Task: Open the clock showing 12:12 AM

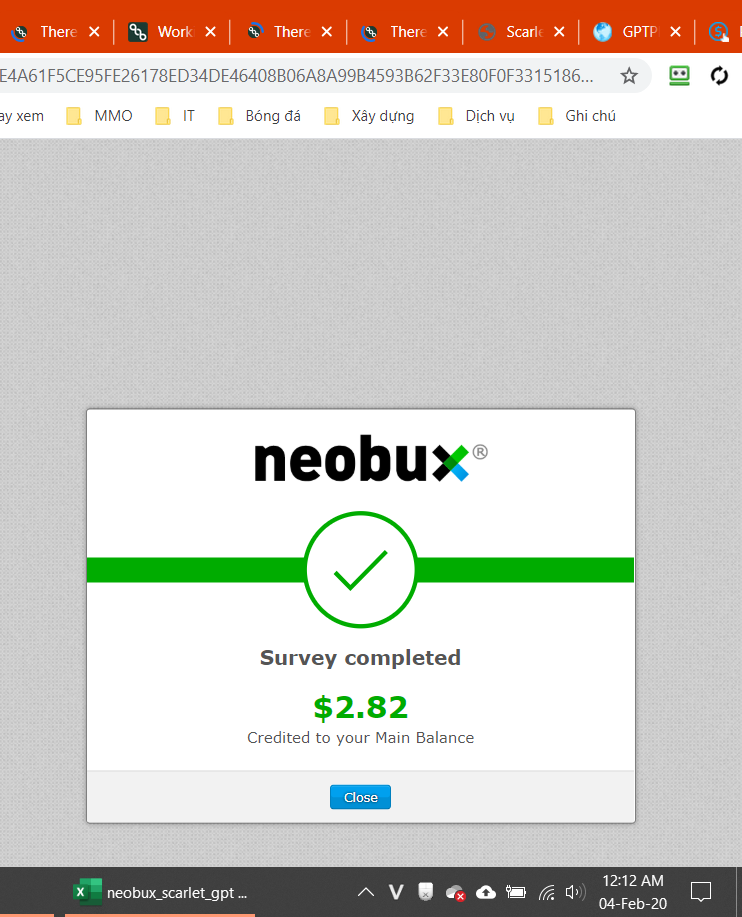Action: pos(633,892)
